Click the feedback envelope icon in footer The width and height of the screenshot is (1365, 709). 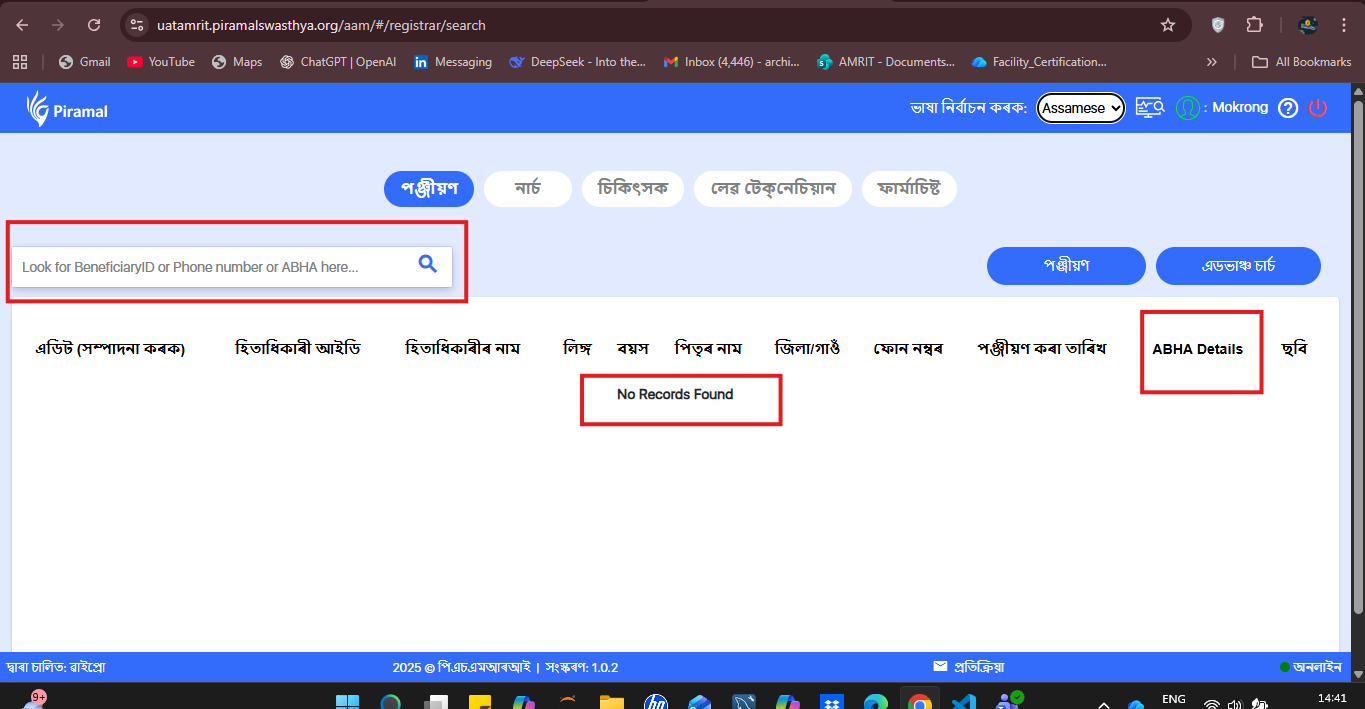pyautogui.click(x=940, y=667)
